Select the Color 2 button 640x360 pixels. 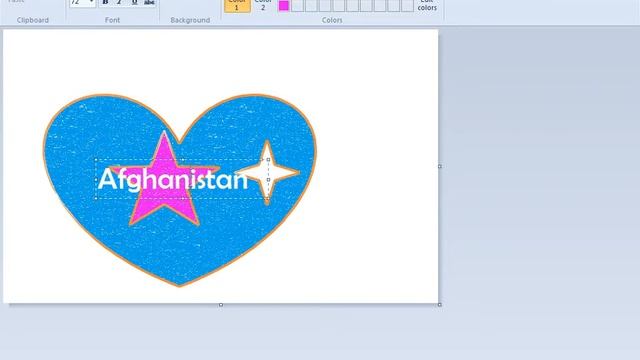[x=263, y=6]
